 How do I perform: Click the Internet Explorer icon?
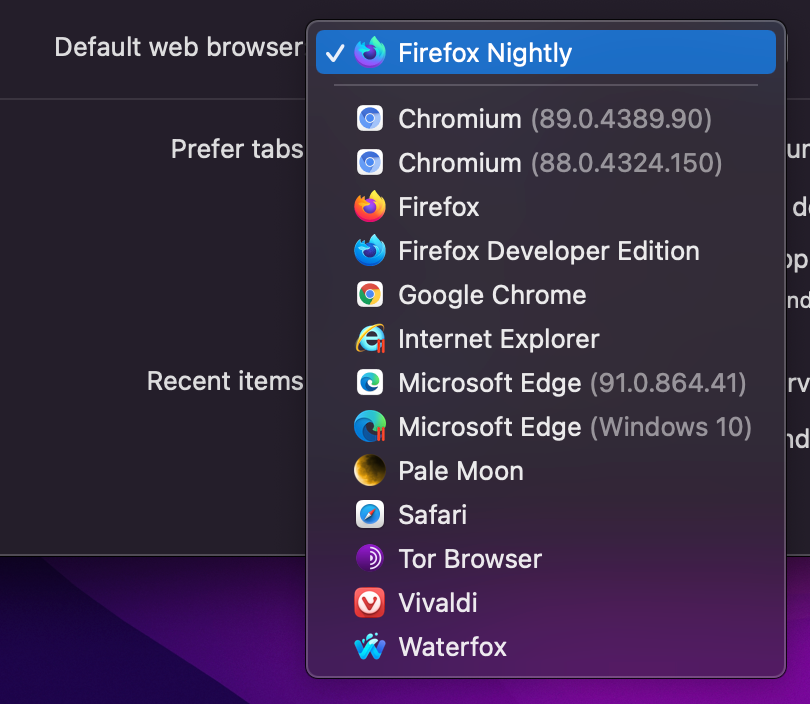click(x=370, y=338)
